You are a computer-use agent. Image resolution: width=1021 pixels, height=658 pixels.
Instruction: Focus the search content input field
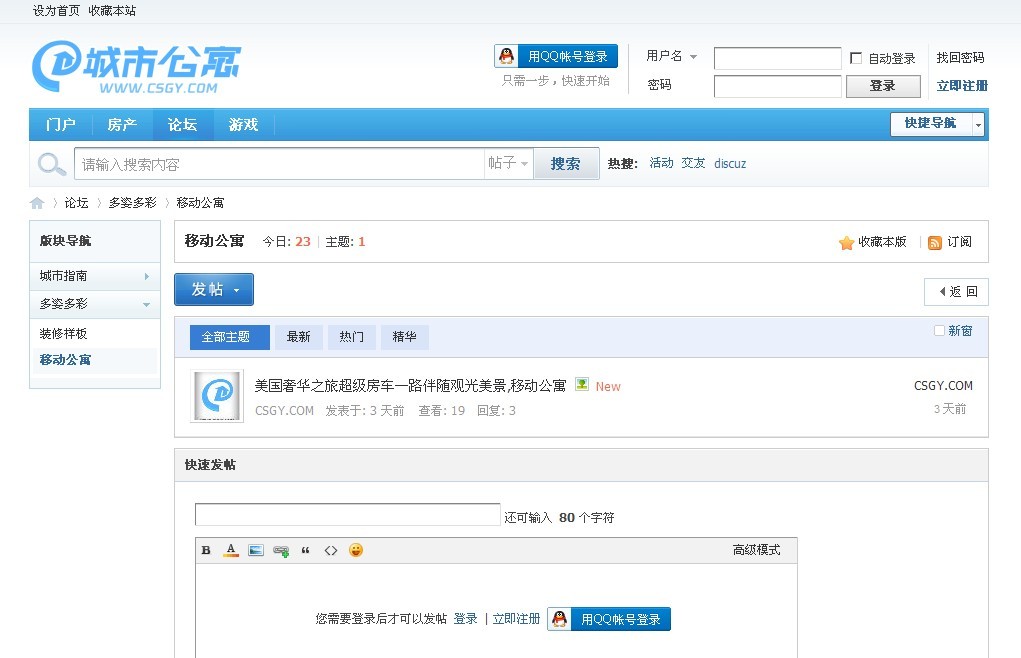pos(279,163)
